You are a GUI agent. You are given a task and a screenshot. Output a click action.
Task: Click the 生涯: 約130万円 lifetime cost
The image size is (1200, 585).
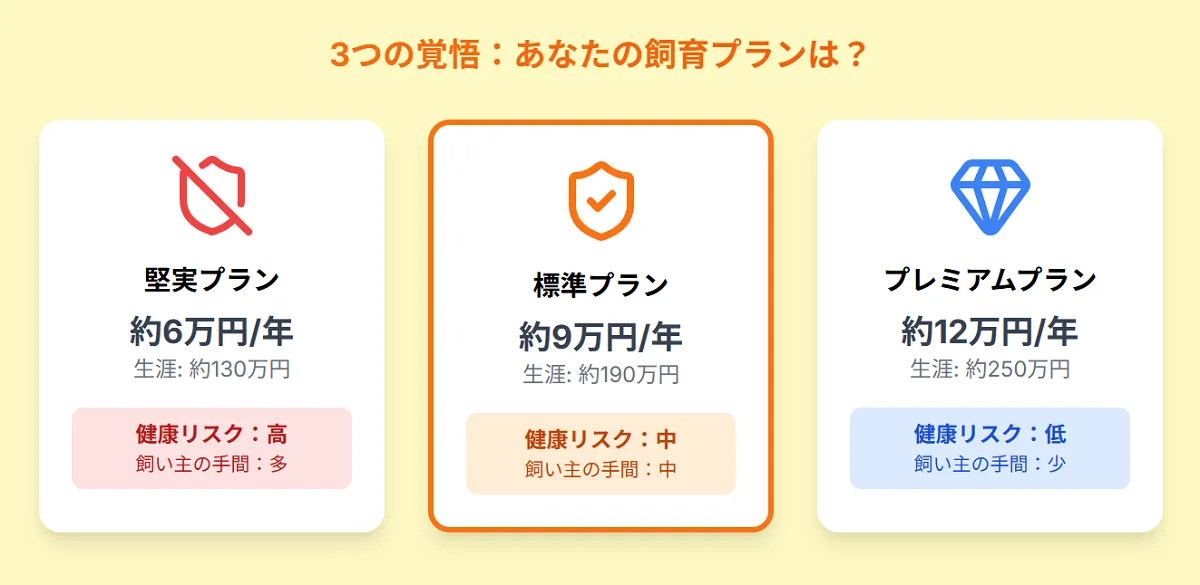[x=212, y=369]
